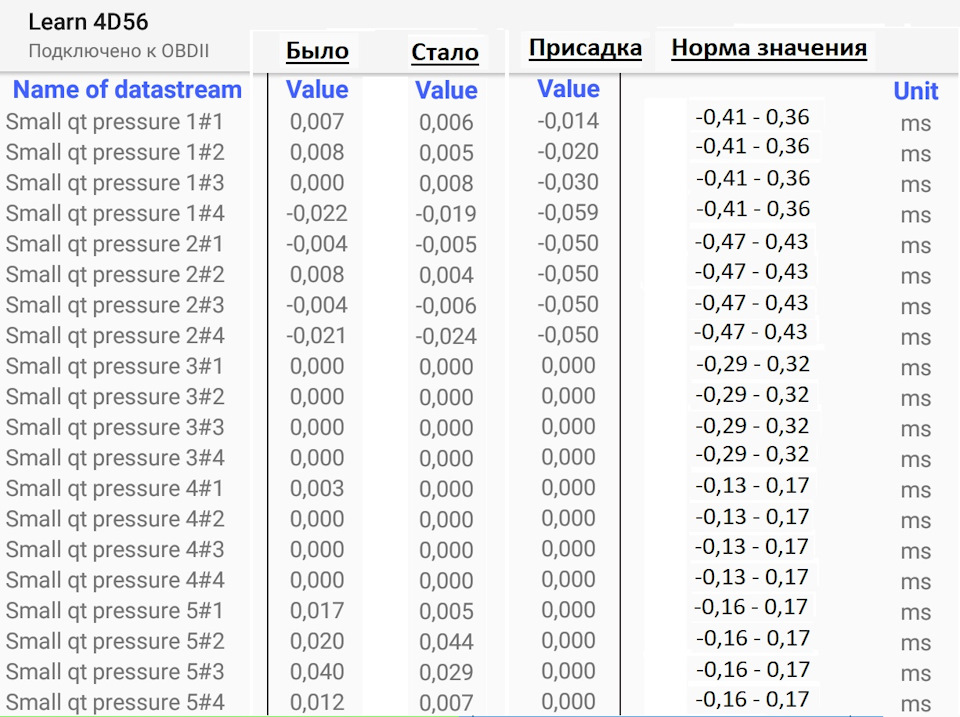Image resolution: width=960 pixels, height=717 pixels.
Task: Click Было value 0,007 for 1#1
Action: [317, 121]
